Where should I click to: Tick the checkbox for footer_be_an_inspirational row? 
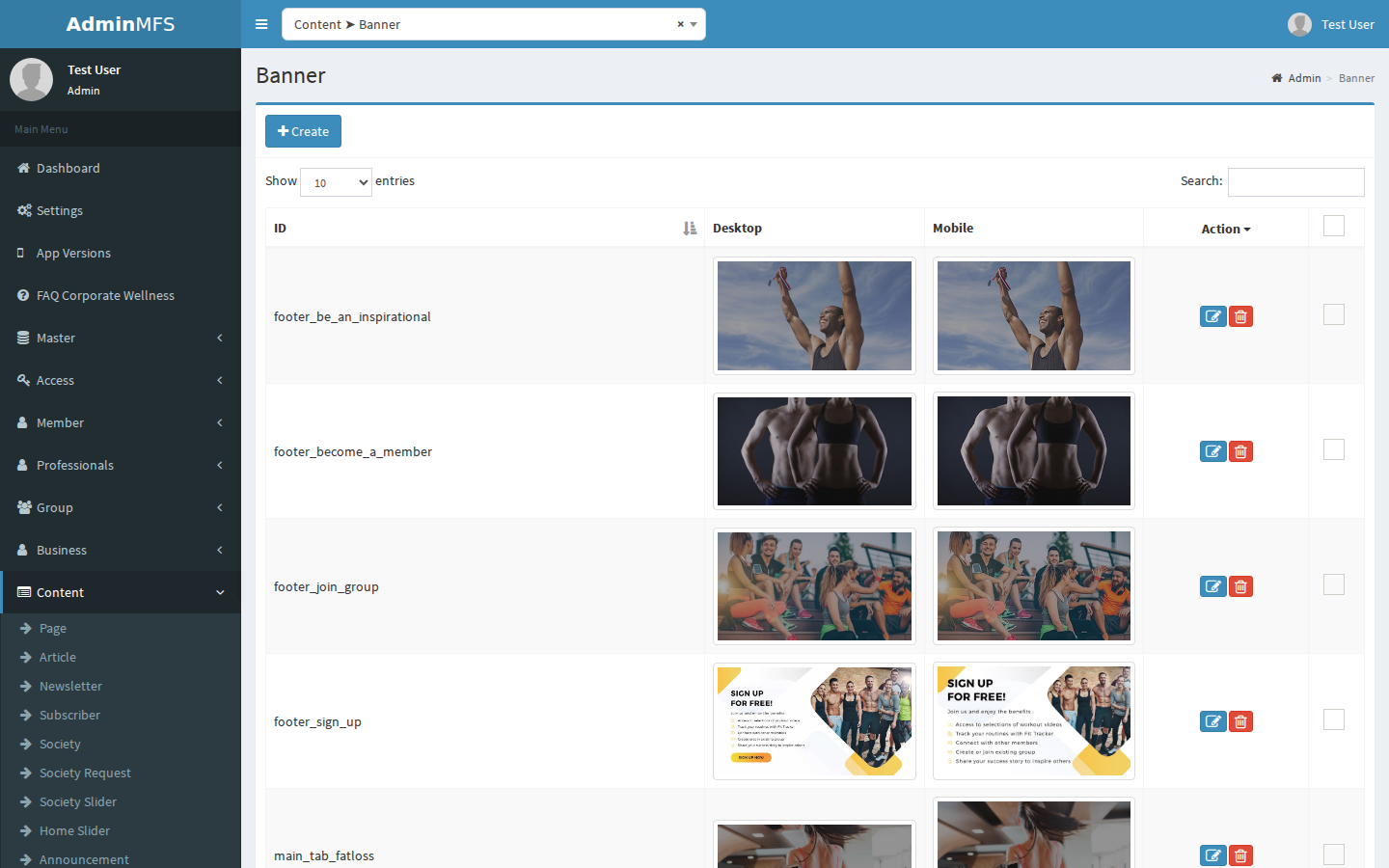tap(1334, 314)
